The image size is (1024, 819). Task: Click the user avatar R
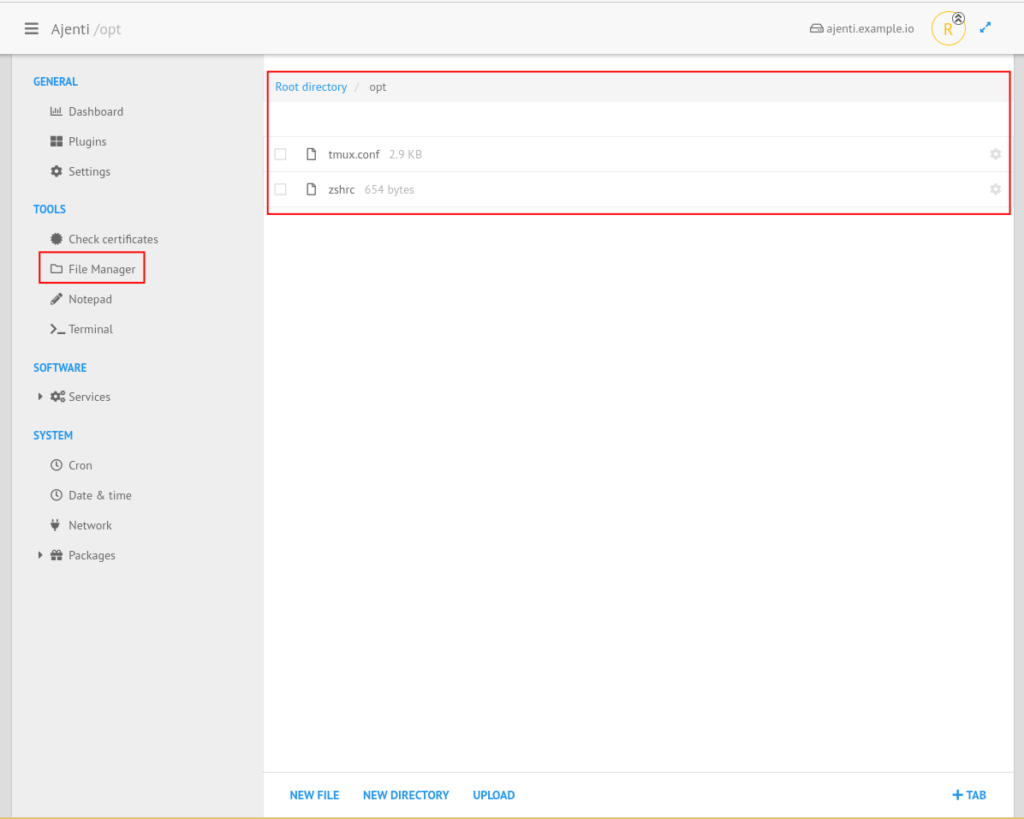click(947, 30)
